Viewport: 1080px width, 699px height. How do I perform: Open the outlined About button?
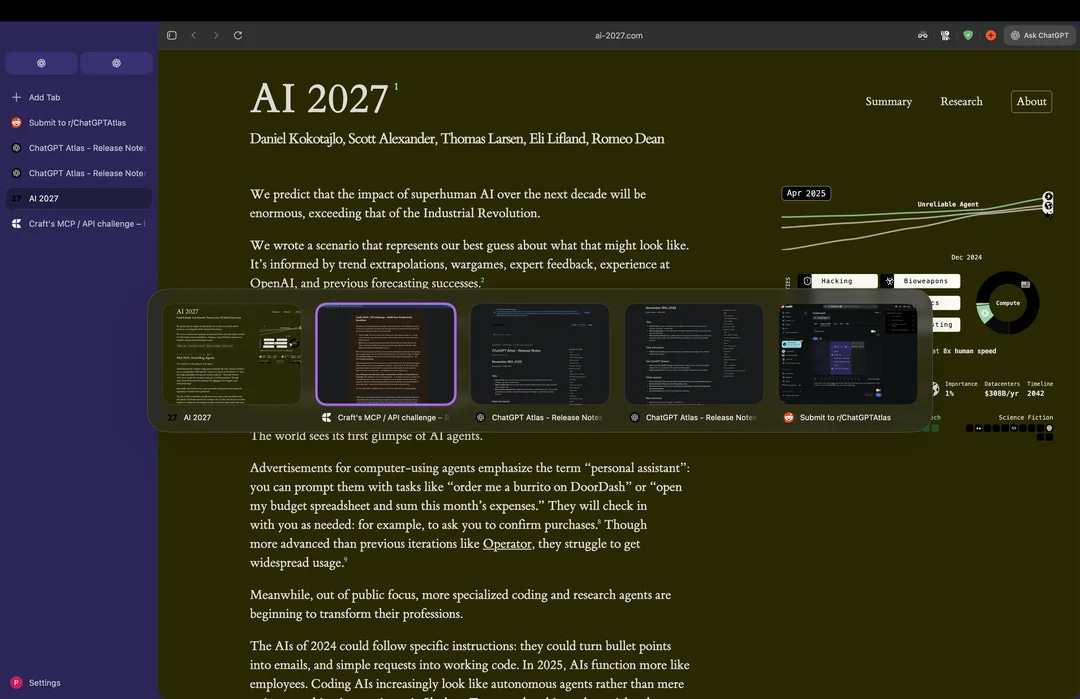pos(1031,101)
